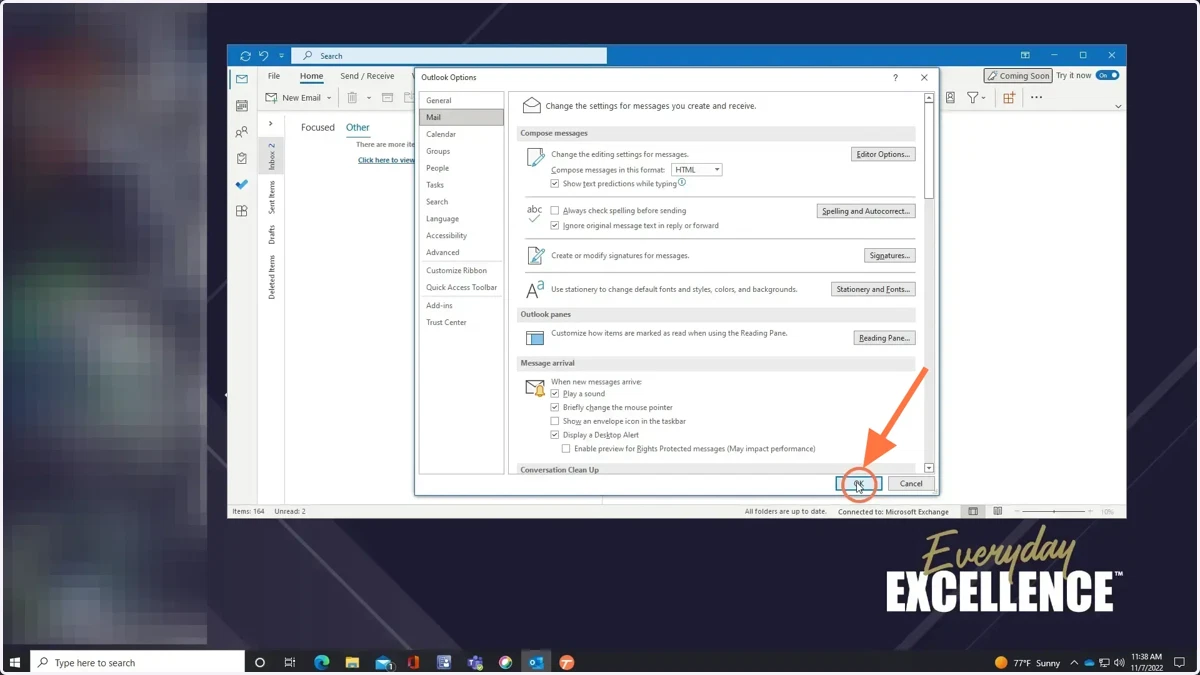Switch to the Other inbox tab
1200x675 pixels.
pos(358,128)
